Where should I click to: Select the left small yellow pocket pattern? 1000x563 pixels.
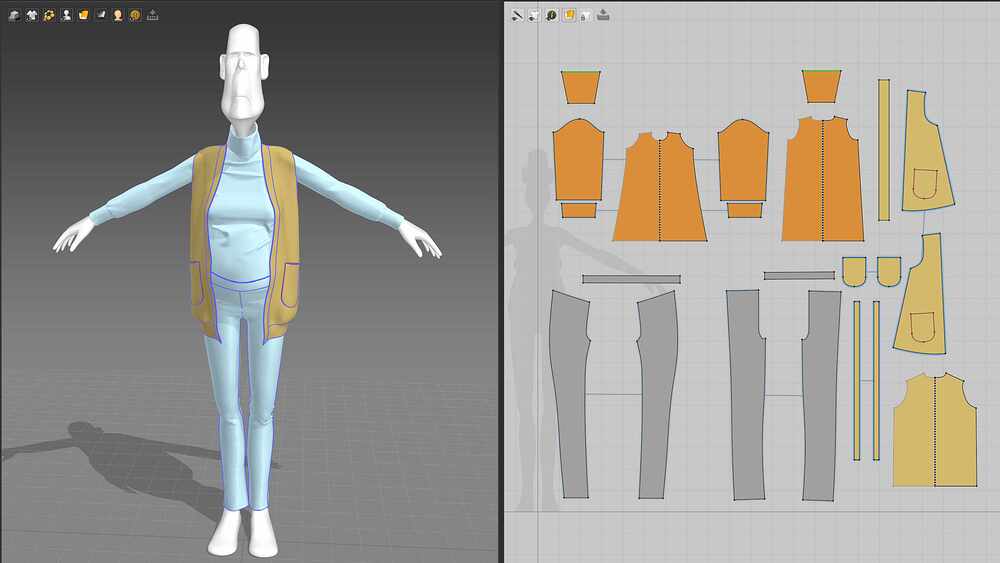click(854, 272)
